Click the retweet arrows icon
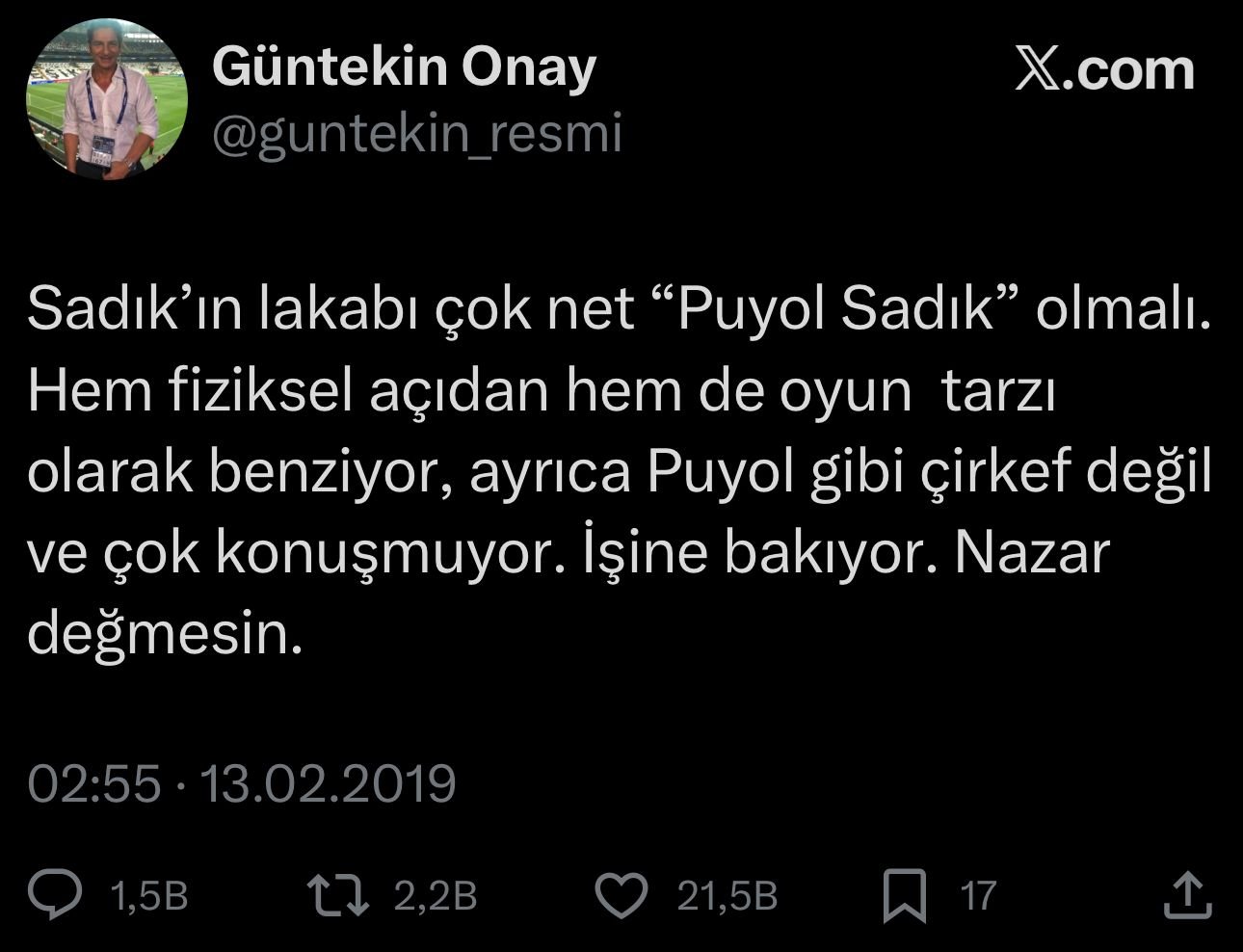This screenshot has height=952, width=1243. pos(339,894)
